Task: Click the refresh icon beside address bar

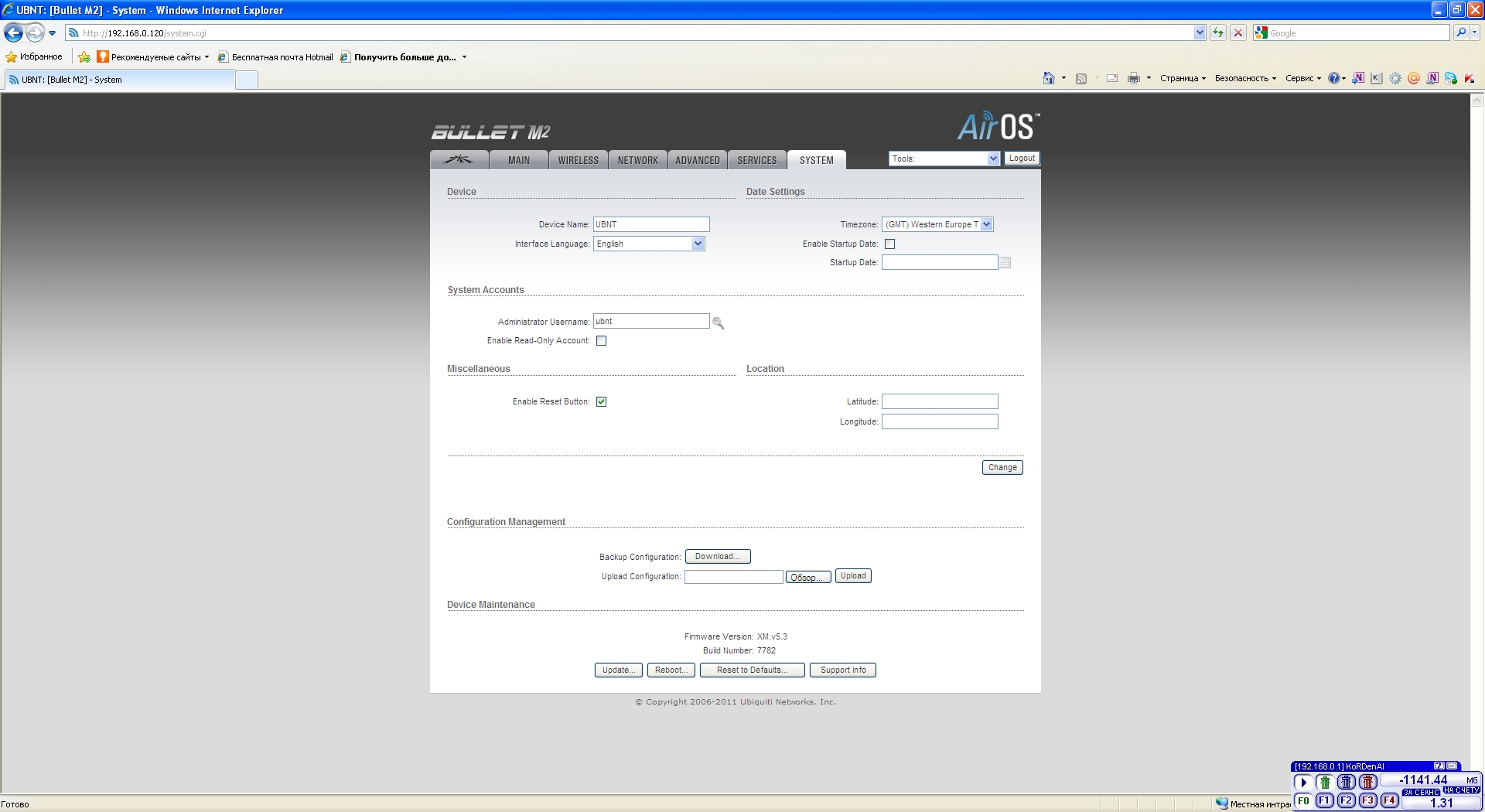Action: (x=1218, y=32)
